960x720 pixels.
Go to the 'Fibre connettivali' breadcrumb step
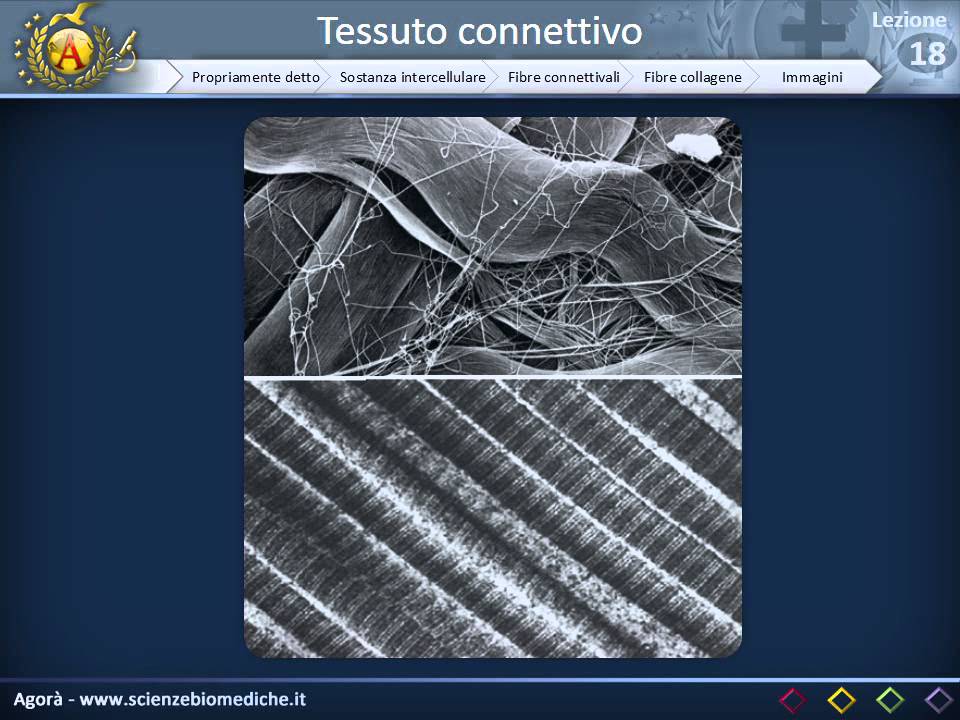tap(563, 77)
